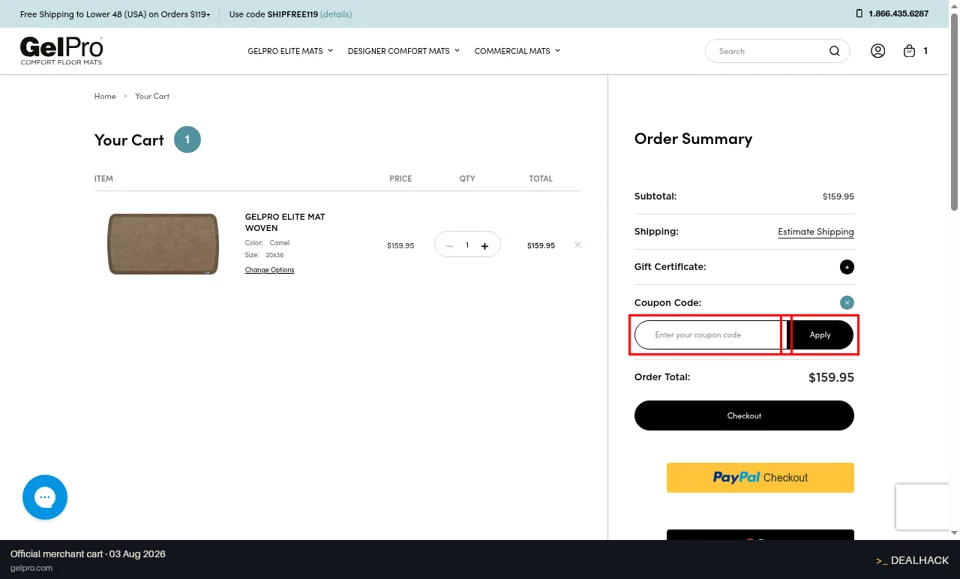960x579 pixels.
Task: Expand Commercial Mats menu
Action: click(x=517, y=51)
